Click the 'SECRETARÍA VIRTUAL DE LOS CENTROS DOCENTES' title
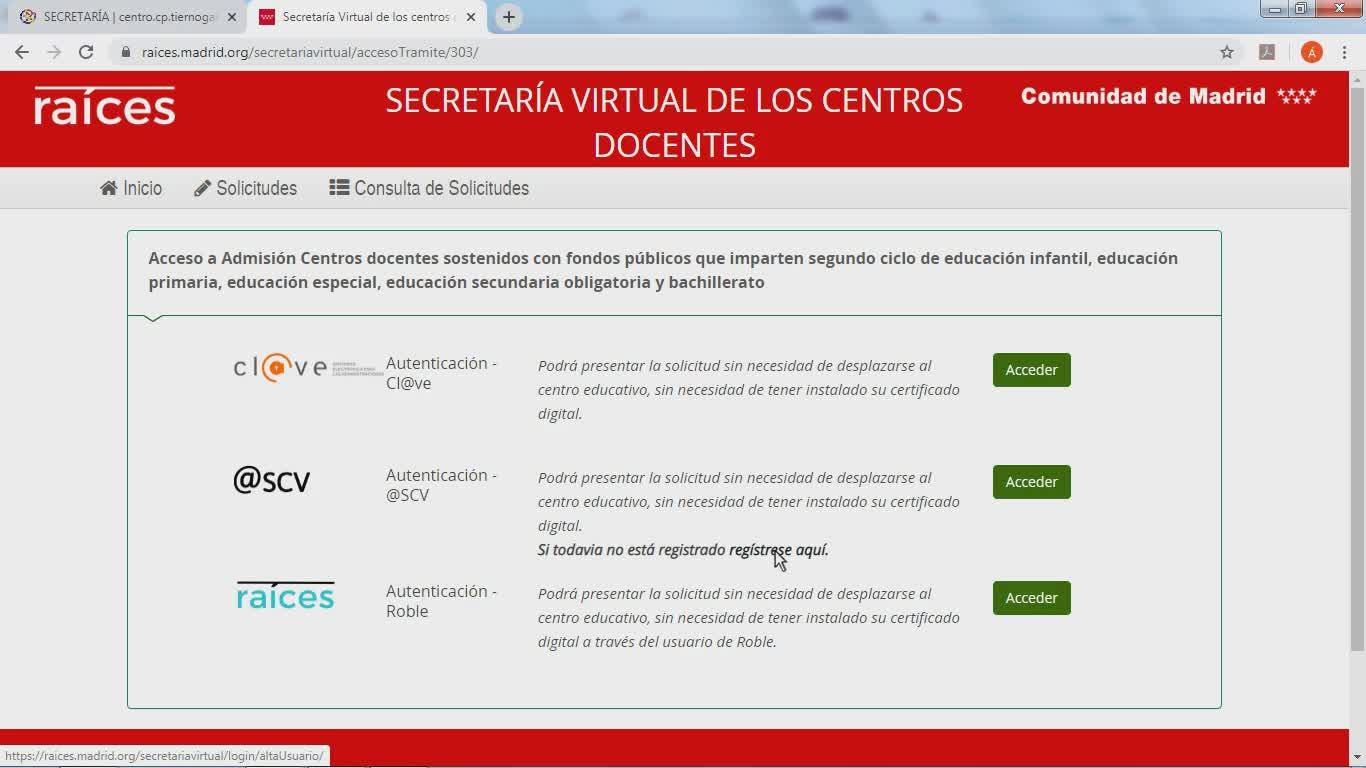This screenshot has height=768, width=1366. point(674,122)
